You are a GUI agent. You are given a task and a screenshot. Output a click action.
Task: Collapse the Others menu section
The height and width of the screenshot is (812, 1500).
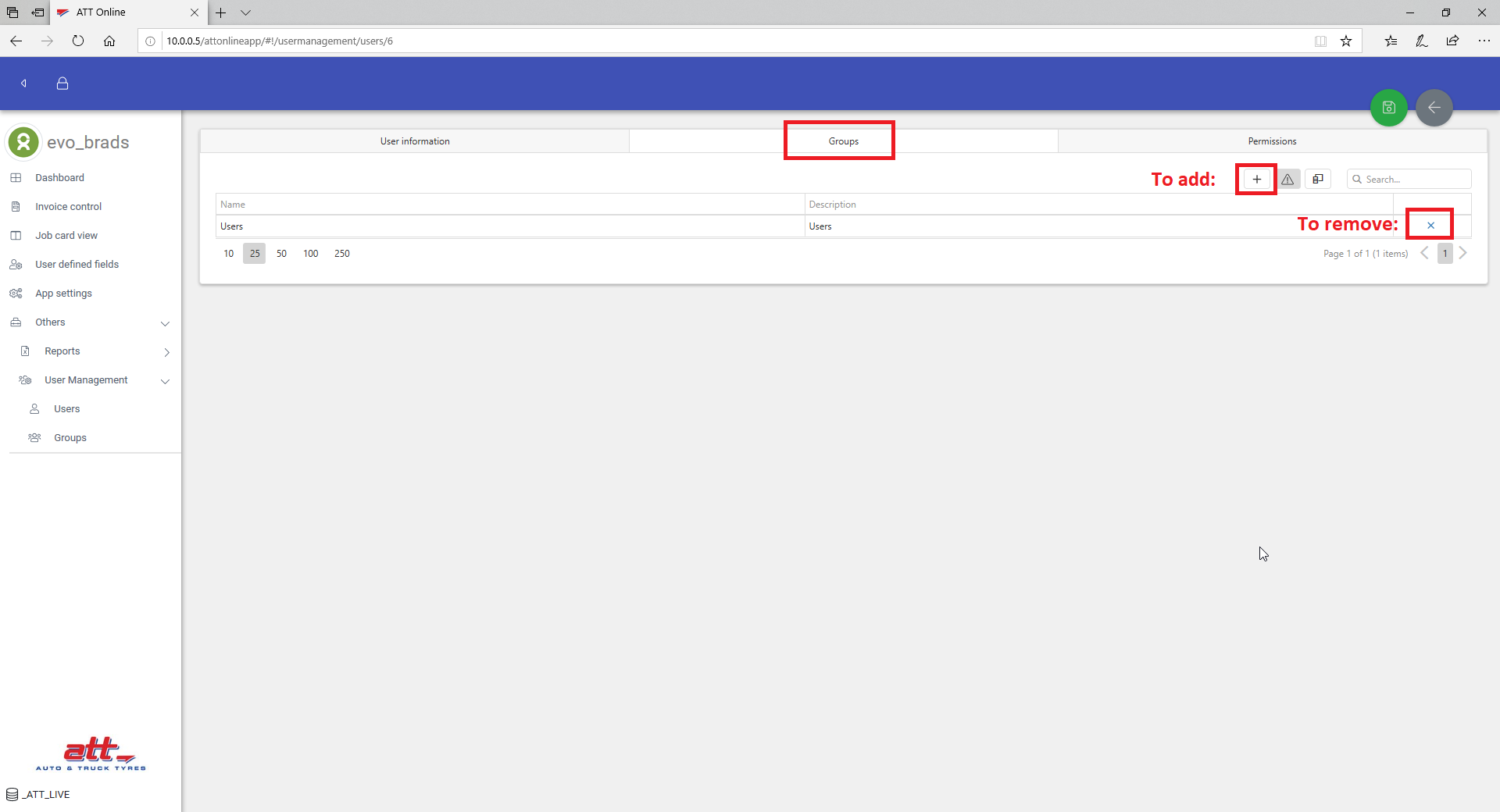coord(165,323)
